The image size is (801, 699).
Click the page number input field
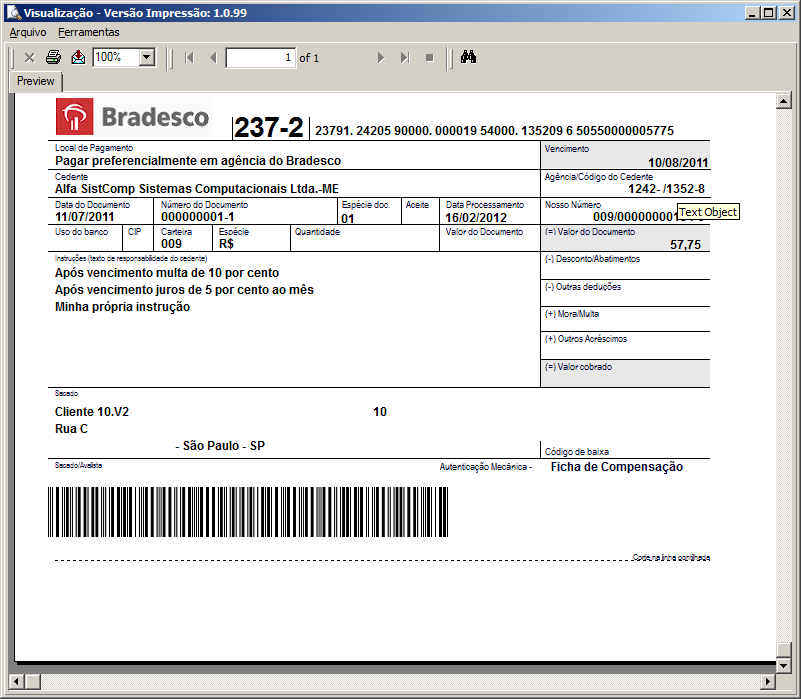click(261, 58)
